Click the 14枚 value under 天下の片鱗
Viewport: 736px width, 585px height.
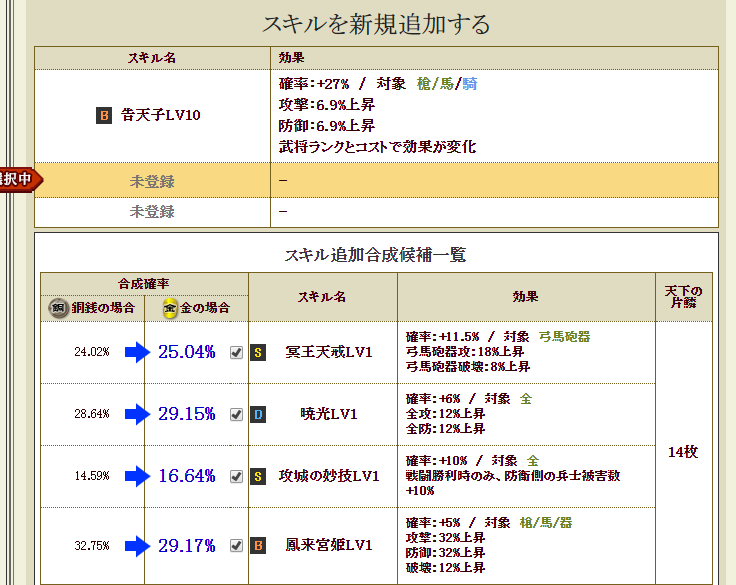pyautogui.click(x=683, y=452)
